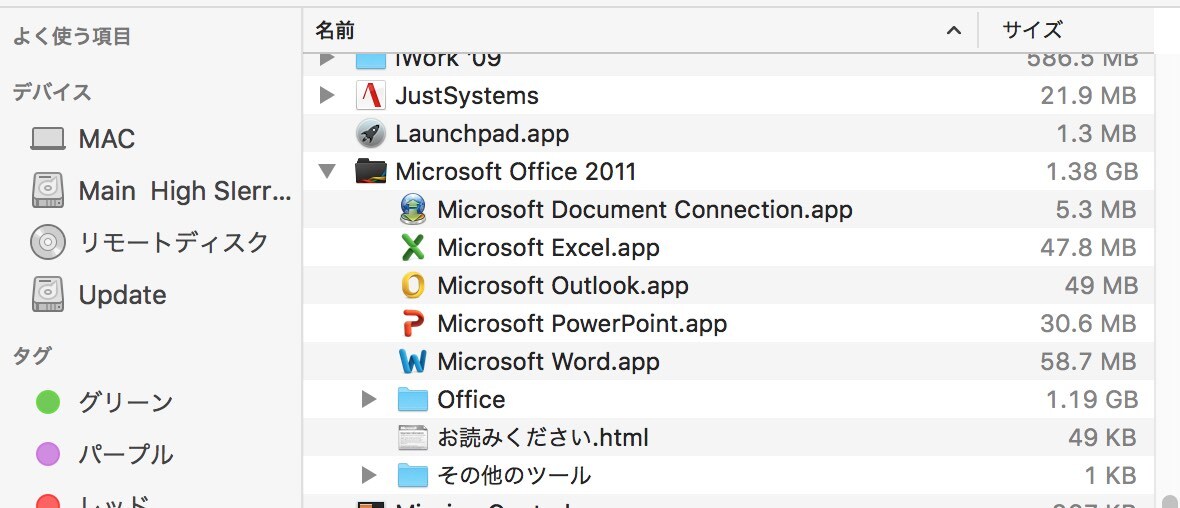Screen dimensions: 1180x508
Task: Click the デバイス sidebar heading
Action: tap(52, 93)
